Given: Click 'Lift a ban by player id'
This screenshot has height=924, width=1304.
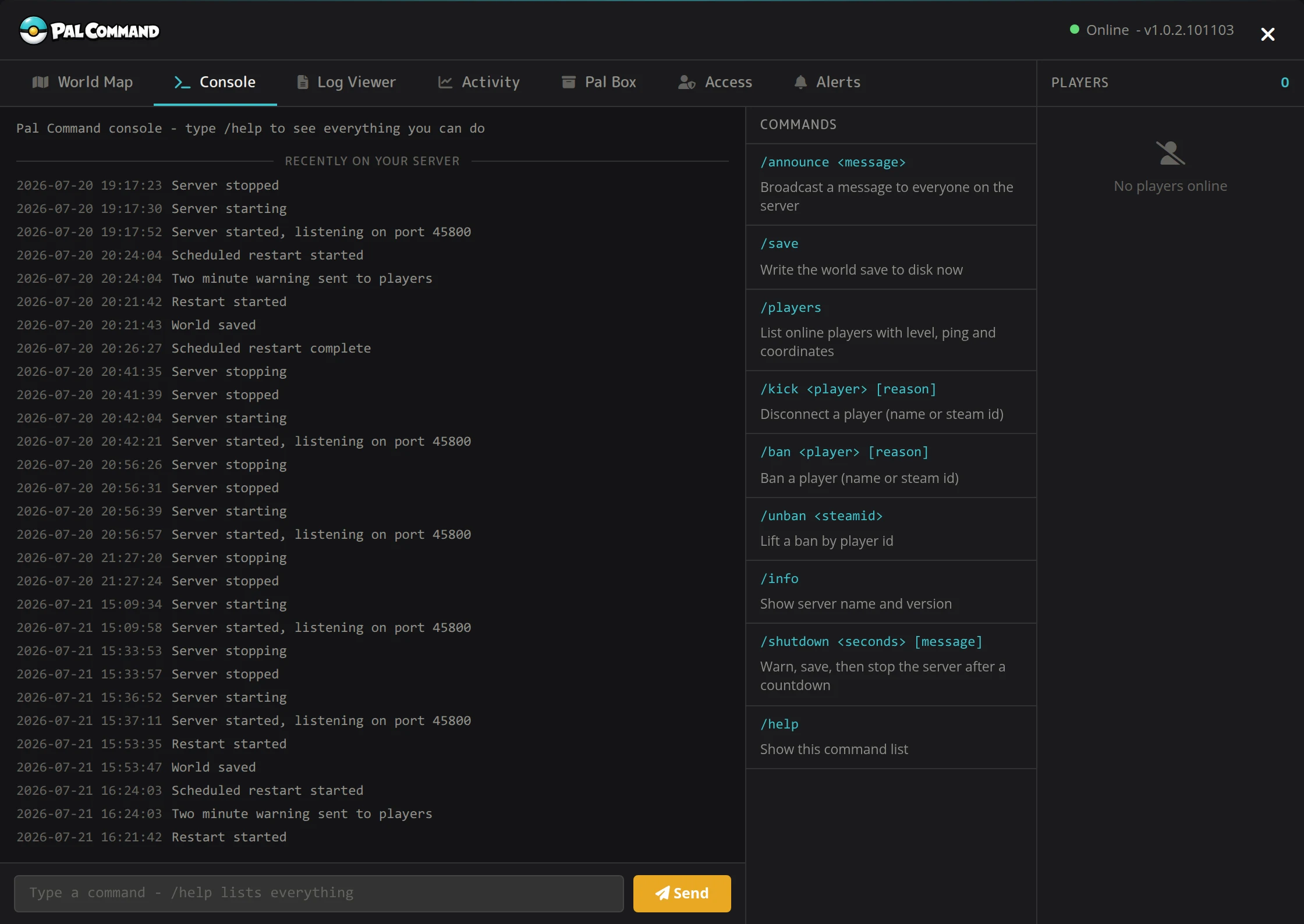Looking at the screenshot, I should click(x=826, y=541).
